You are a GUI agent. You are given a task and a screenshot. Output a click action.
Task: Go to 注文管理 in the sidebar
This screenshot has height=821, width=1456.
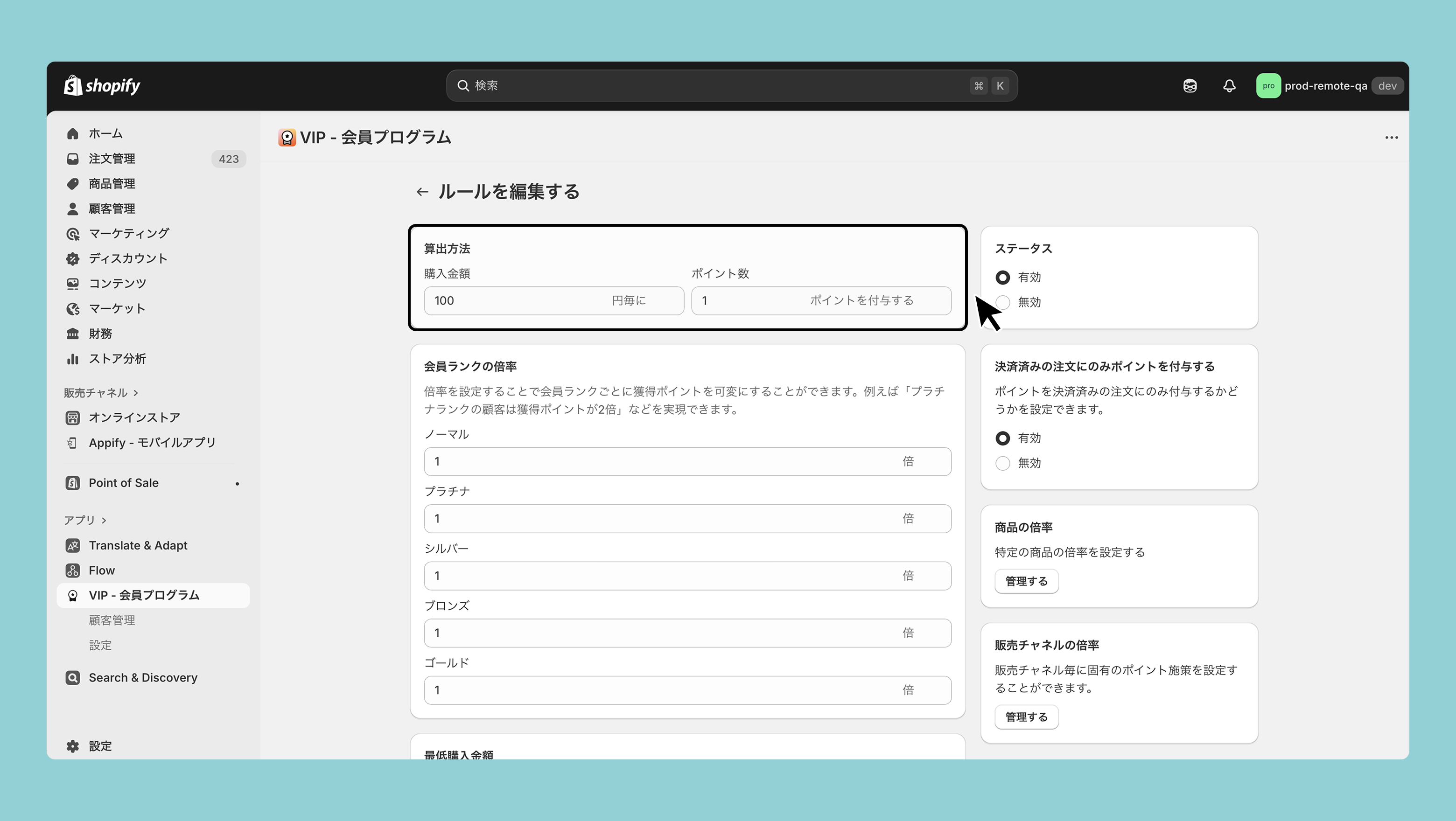coord(112,159)
